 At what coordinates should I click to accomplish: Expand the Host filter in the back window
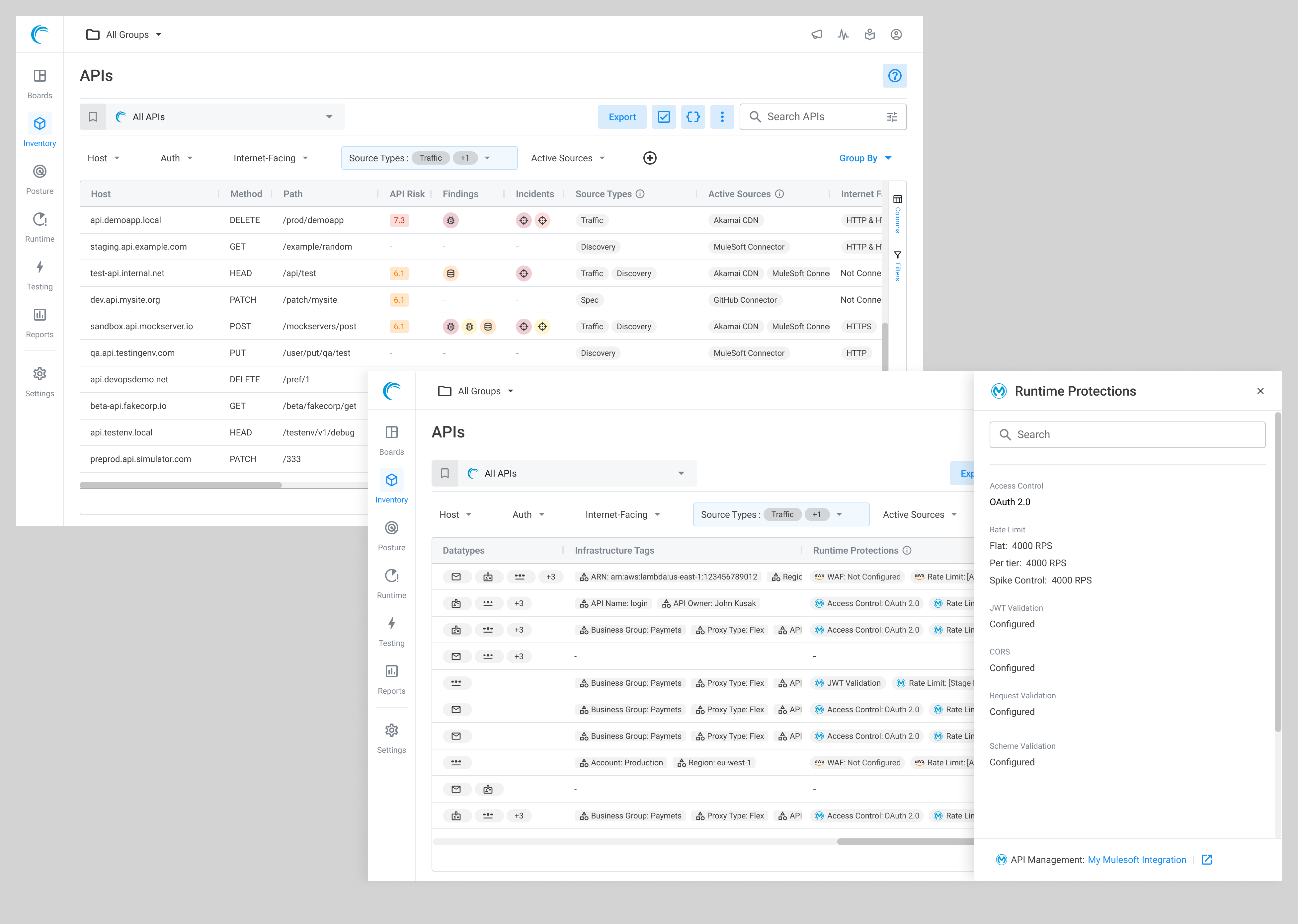[104, 158]
